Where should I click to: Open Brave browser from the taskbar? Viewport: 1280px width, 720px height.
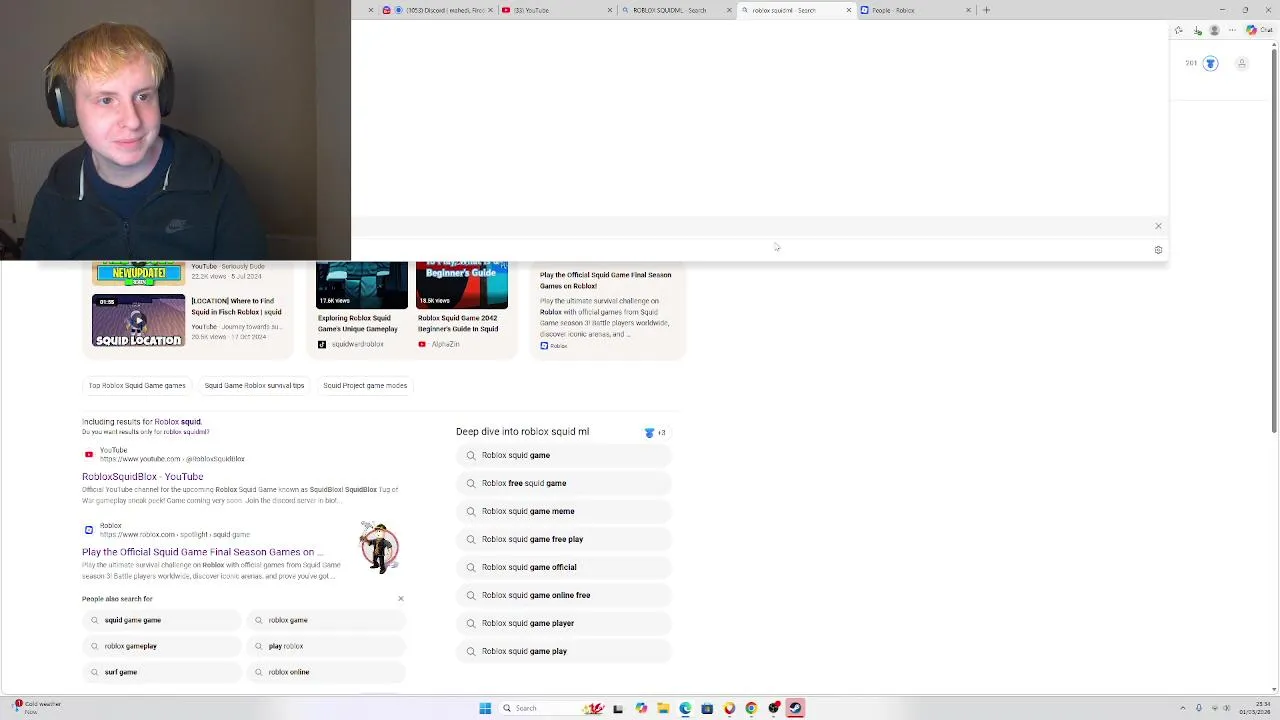729,708
